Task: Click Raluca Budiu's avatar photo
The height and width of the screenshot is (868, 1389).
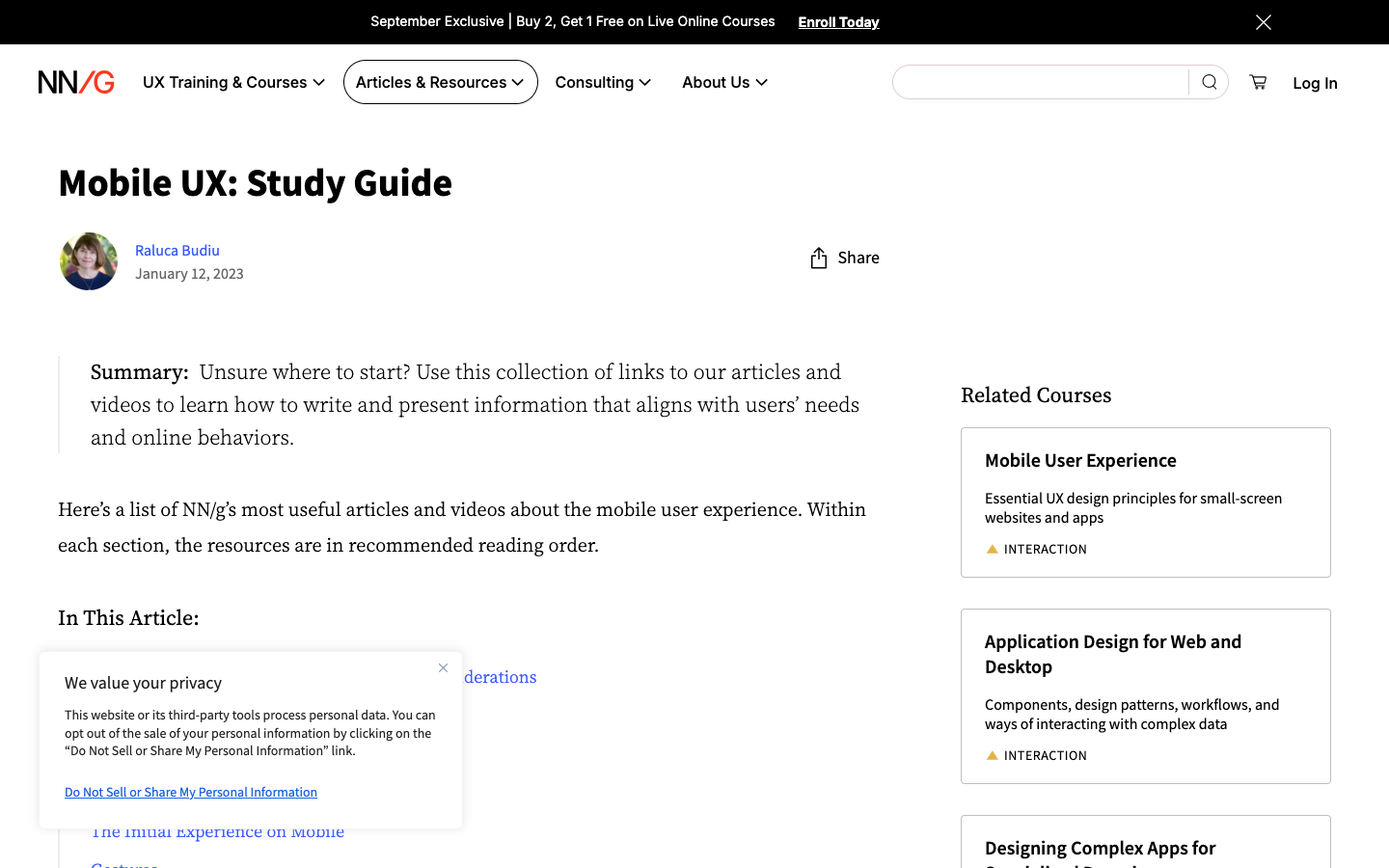Action: click(x=89, y=261)
